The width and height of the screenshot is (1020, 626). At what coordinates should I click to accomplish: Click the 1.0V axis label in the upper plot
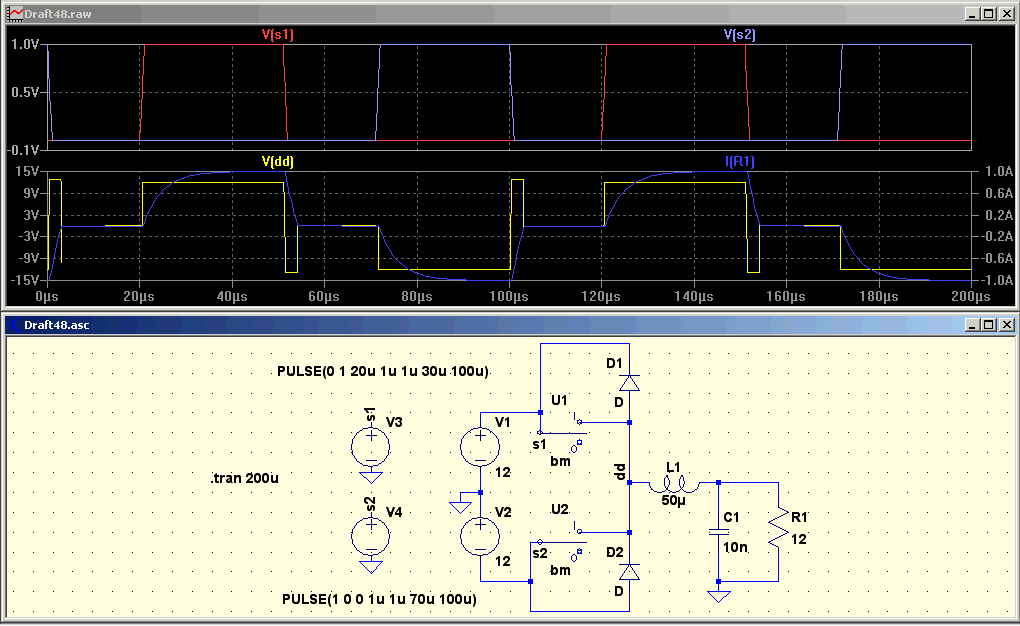pyautogui.click(x=25, y=44)
